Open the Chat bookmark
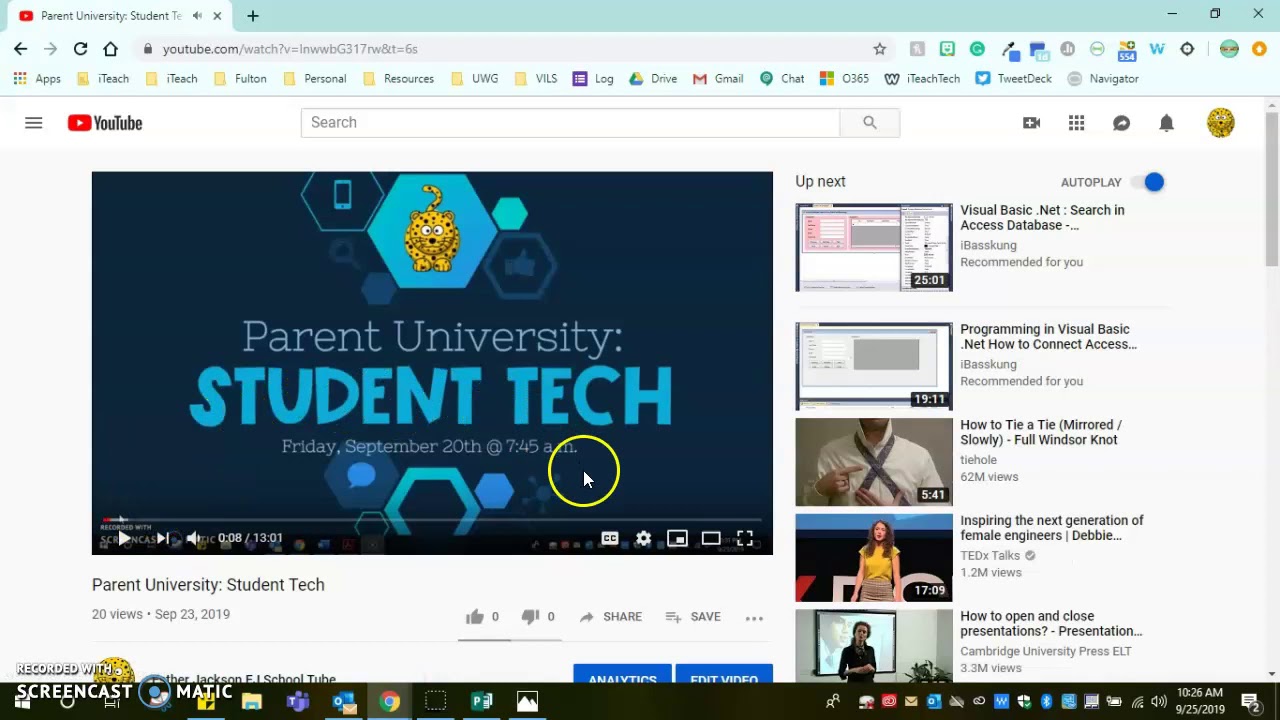 click(782, 78)
